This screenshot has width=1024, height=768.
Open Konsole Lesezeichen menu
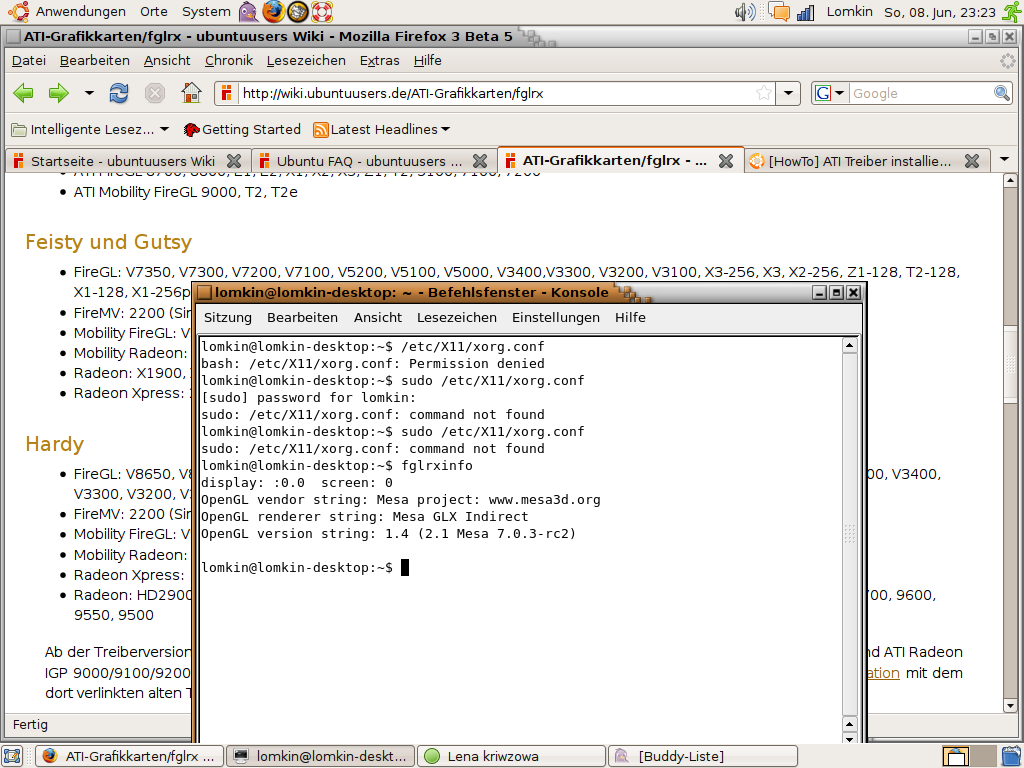(457, 318)
